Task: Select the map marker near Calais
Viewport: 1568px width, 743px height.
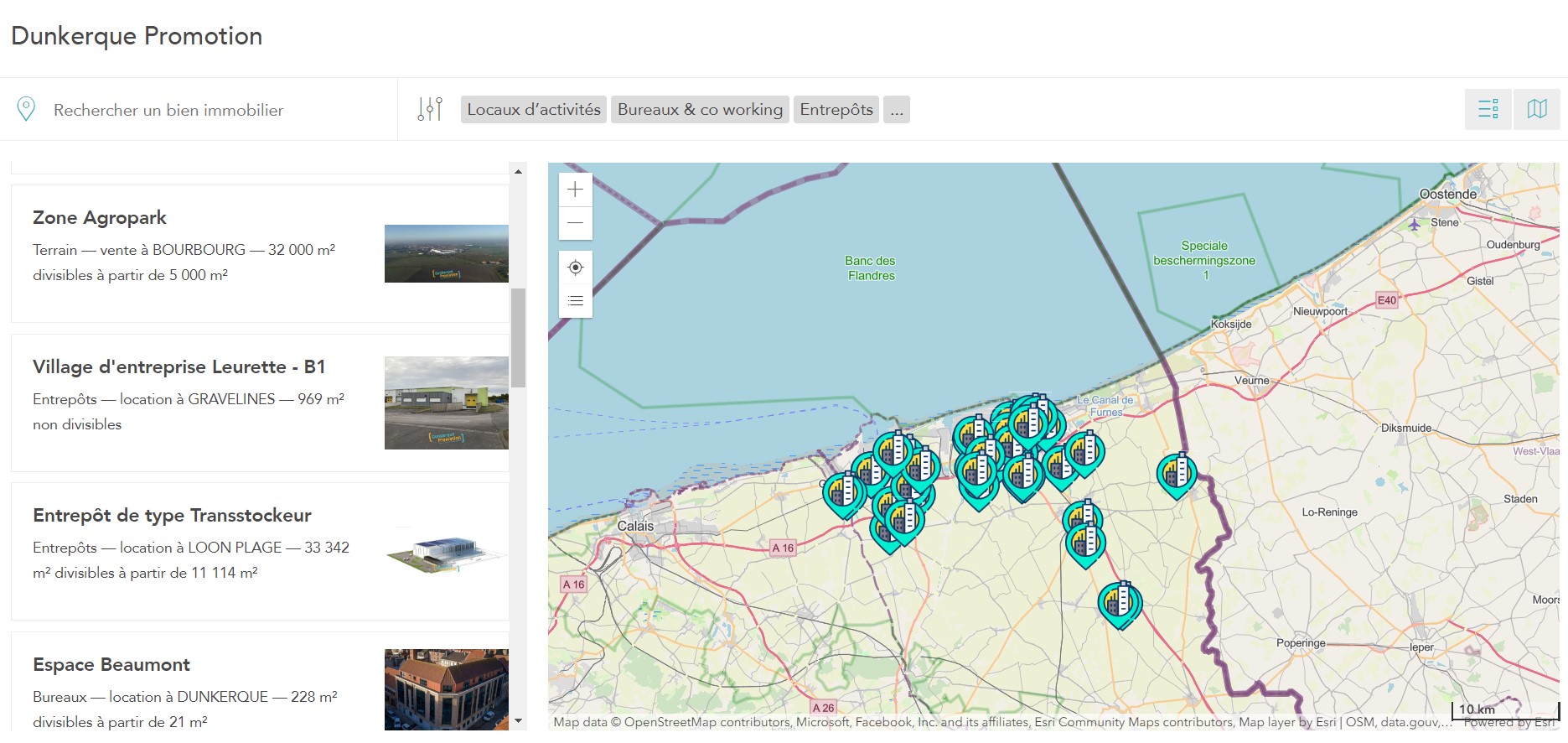Action: tap(843, 491)
